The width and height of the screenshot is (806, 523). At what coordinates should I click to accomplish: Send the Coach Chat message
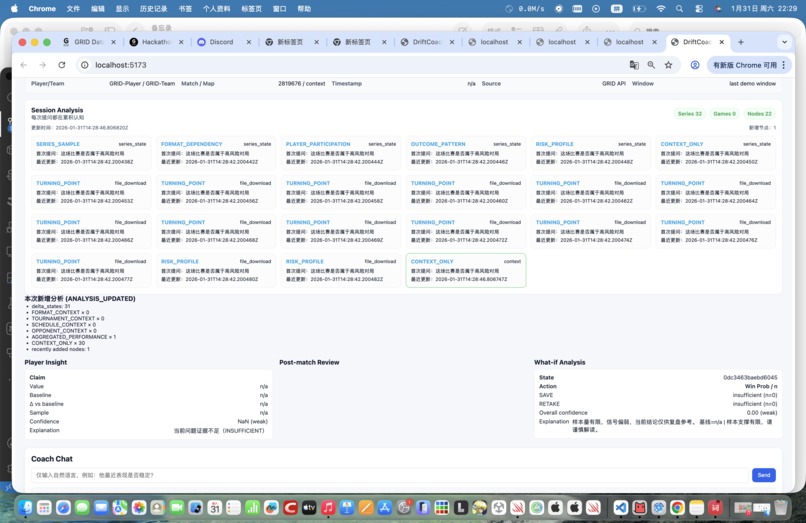(763, 475)
